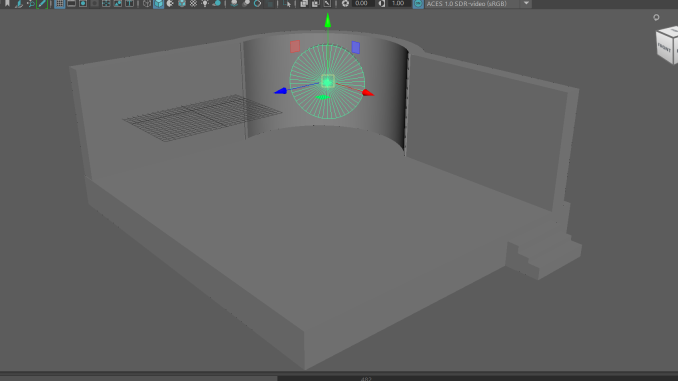Toggle the film gate icon
678x381 pixels.
coord(71,3)
